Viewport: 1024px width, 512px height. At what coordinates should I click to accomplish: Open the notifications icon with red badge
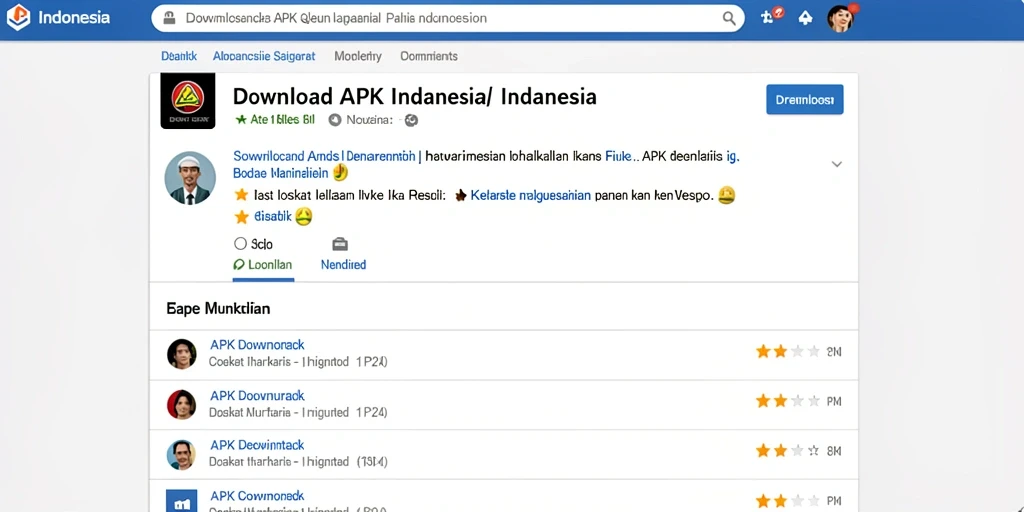pyautogui.click(x=771, y=17)
